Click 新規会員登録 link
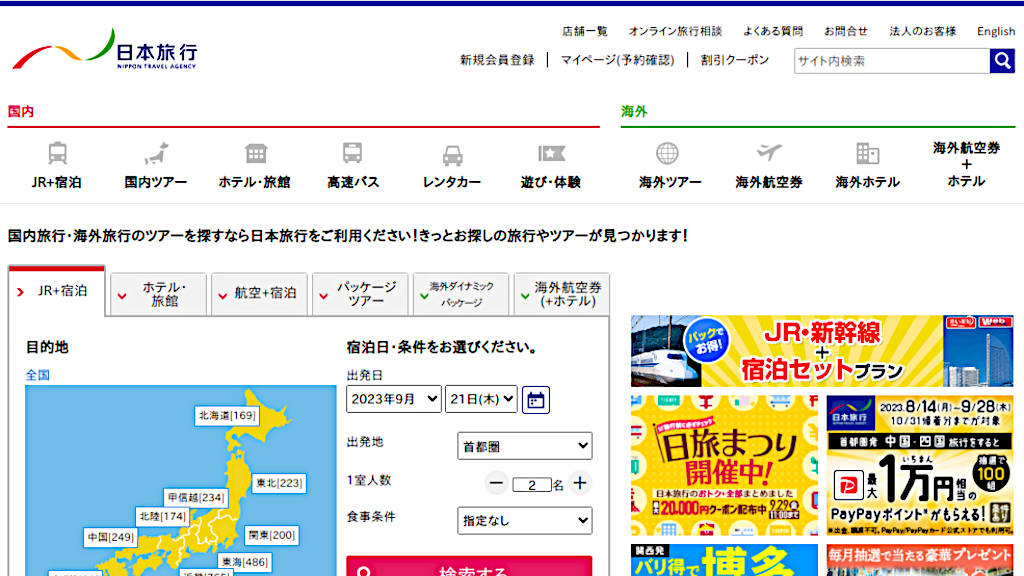 click(x=497, y=60)
